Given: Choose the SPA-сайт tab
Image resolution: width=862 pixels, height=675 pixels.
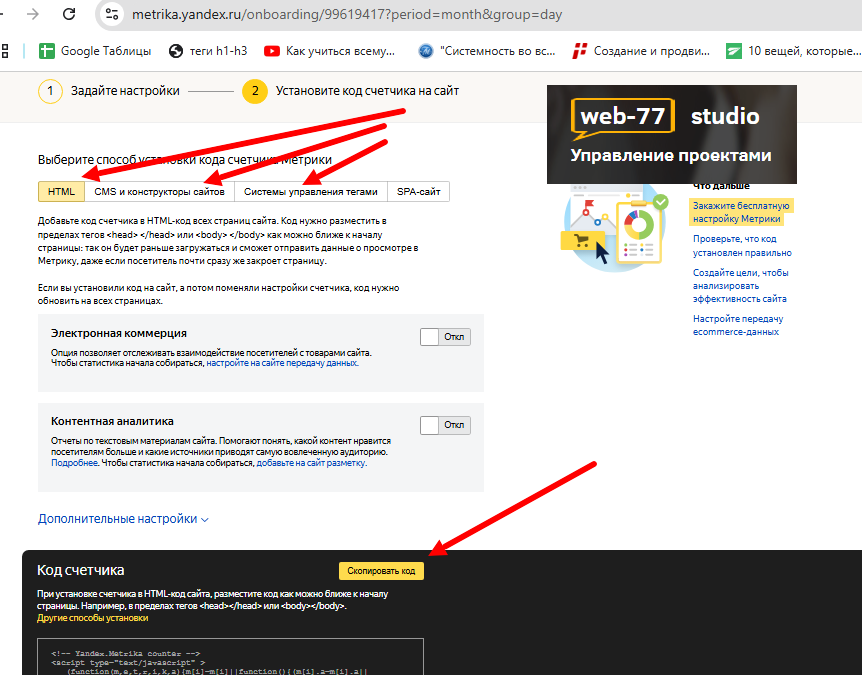Looking at the screenshot, I should click(x=418, y=192).
